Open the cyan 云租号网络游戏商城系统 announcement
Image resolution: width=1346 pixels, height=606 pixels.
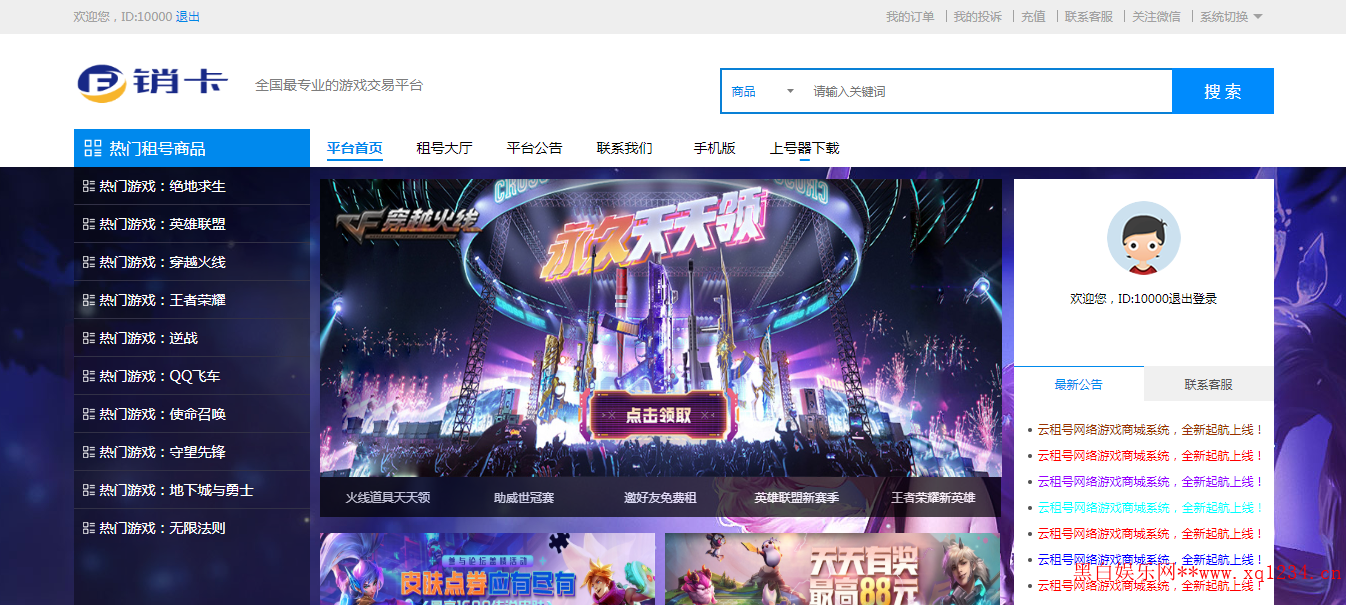click(x=1151, y=508)
